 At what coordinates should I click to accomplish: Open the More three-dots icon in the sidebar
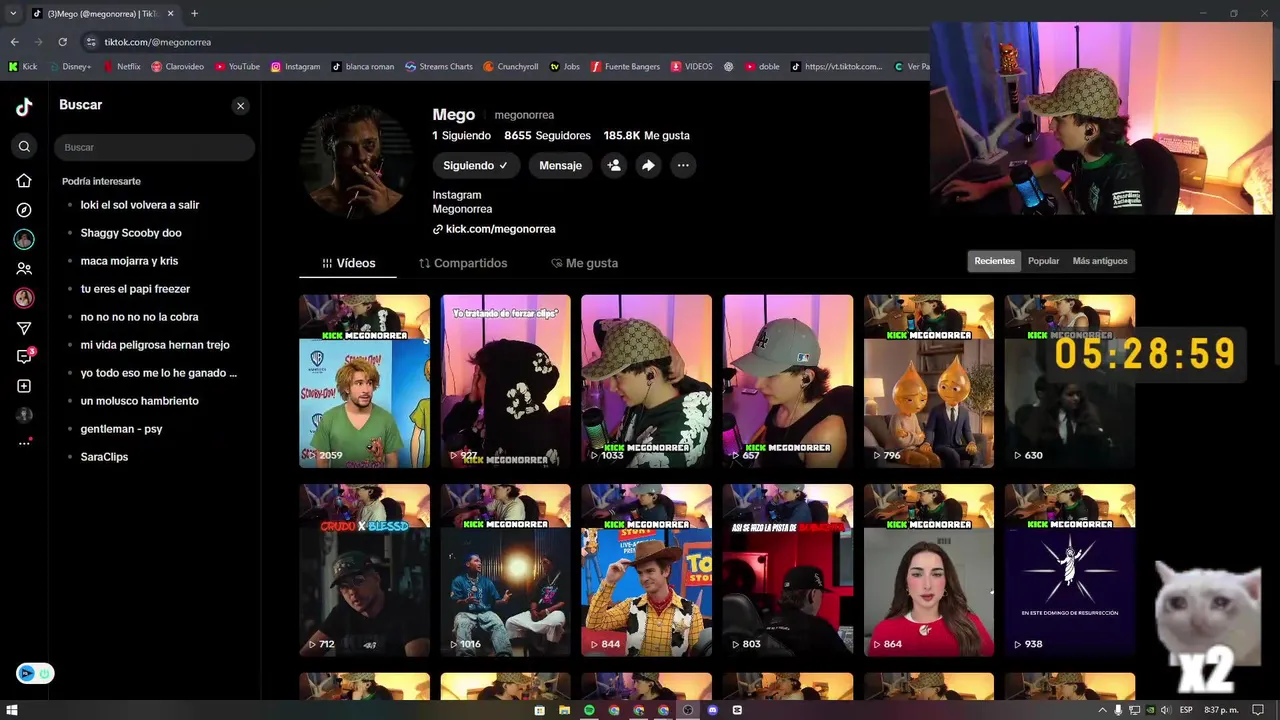coord(24,443)
